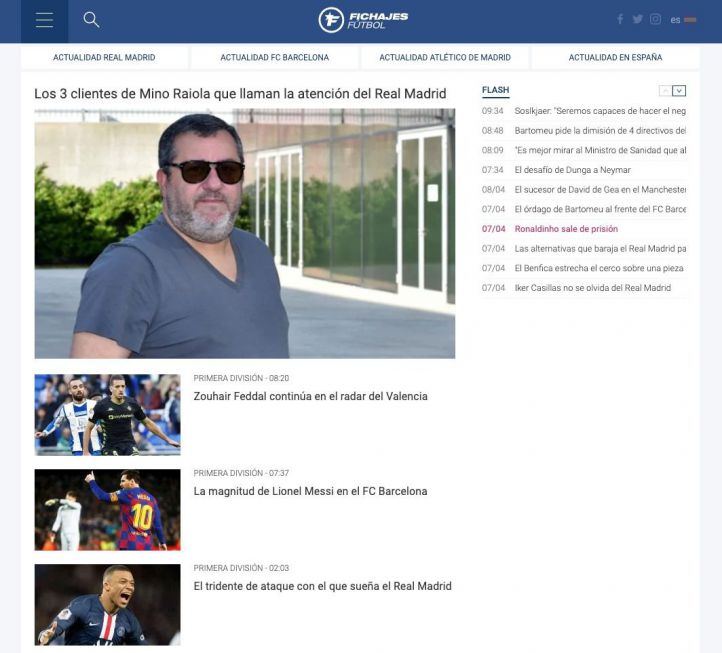Open 'El desafío de Dunga a Neymar'

(572, 170)
